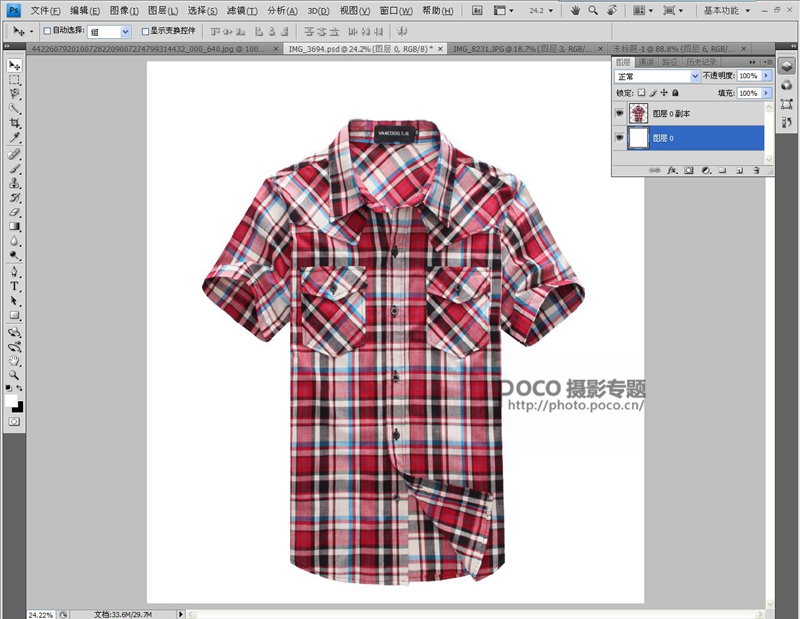
Task: Click the Add layer mask icon
Action: [689, 170]
